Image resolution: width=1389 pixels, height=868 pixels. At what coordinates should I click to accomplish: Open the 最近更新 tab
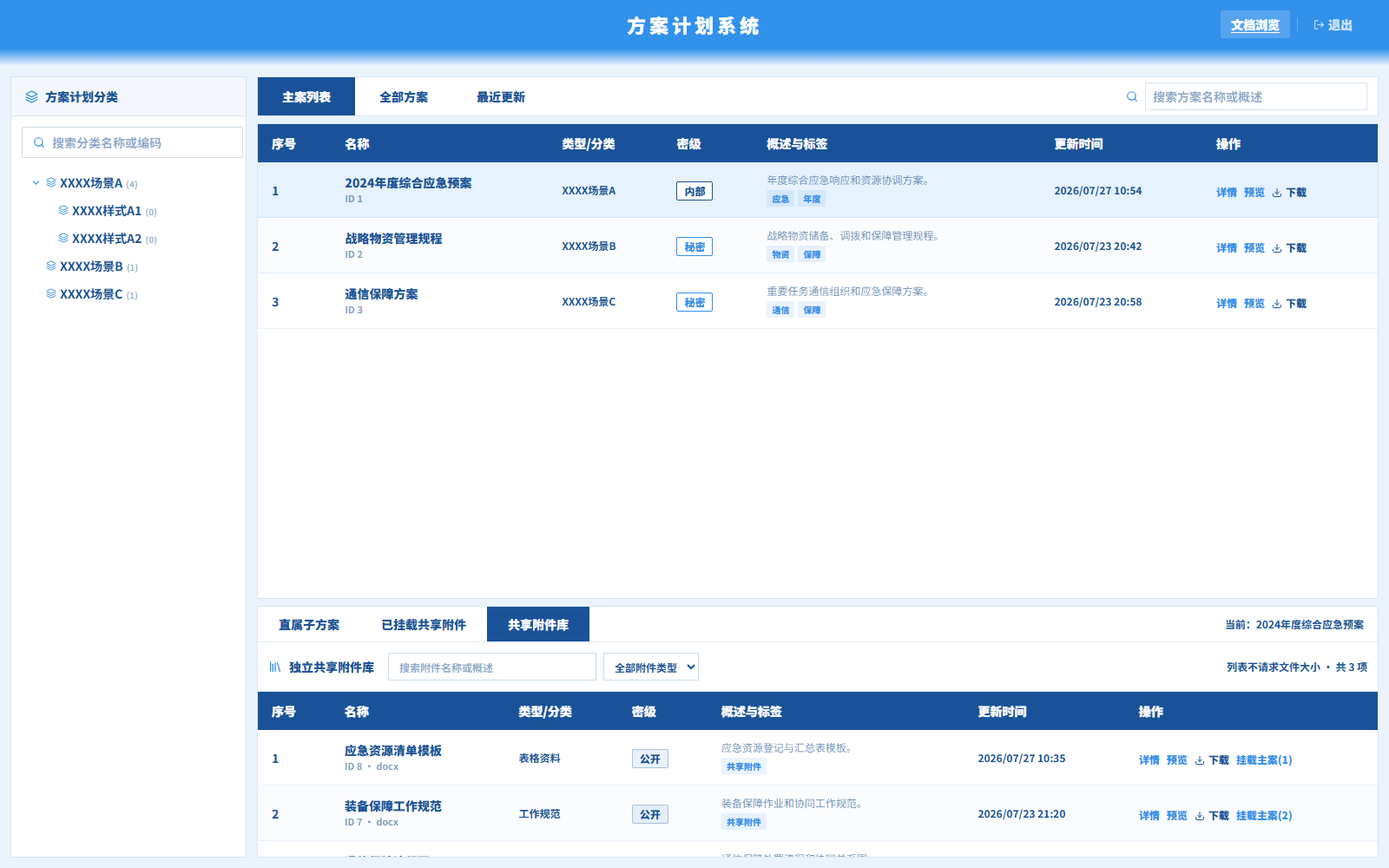(501, 96)
